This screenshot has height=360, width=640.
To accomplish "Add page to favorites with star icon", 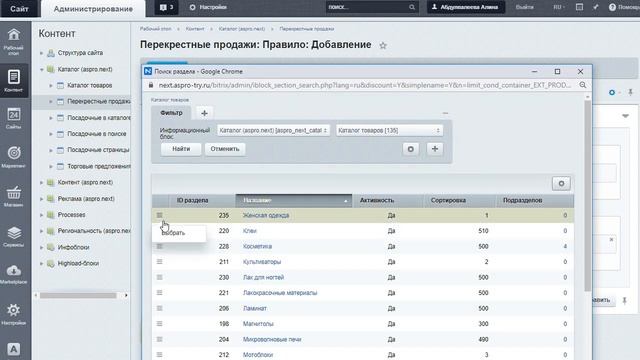I will coord(383,45).
